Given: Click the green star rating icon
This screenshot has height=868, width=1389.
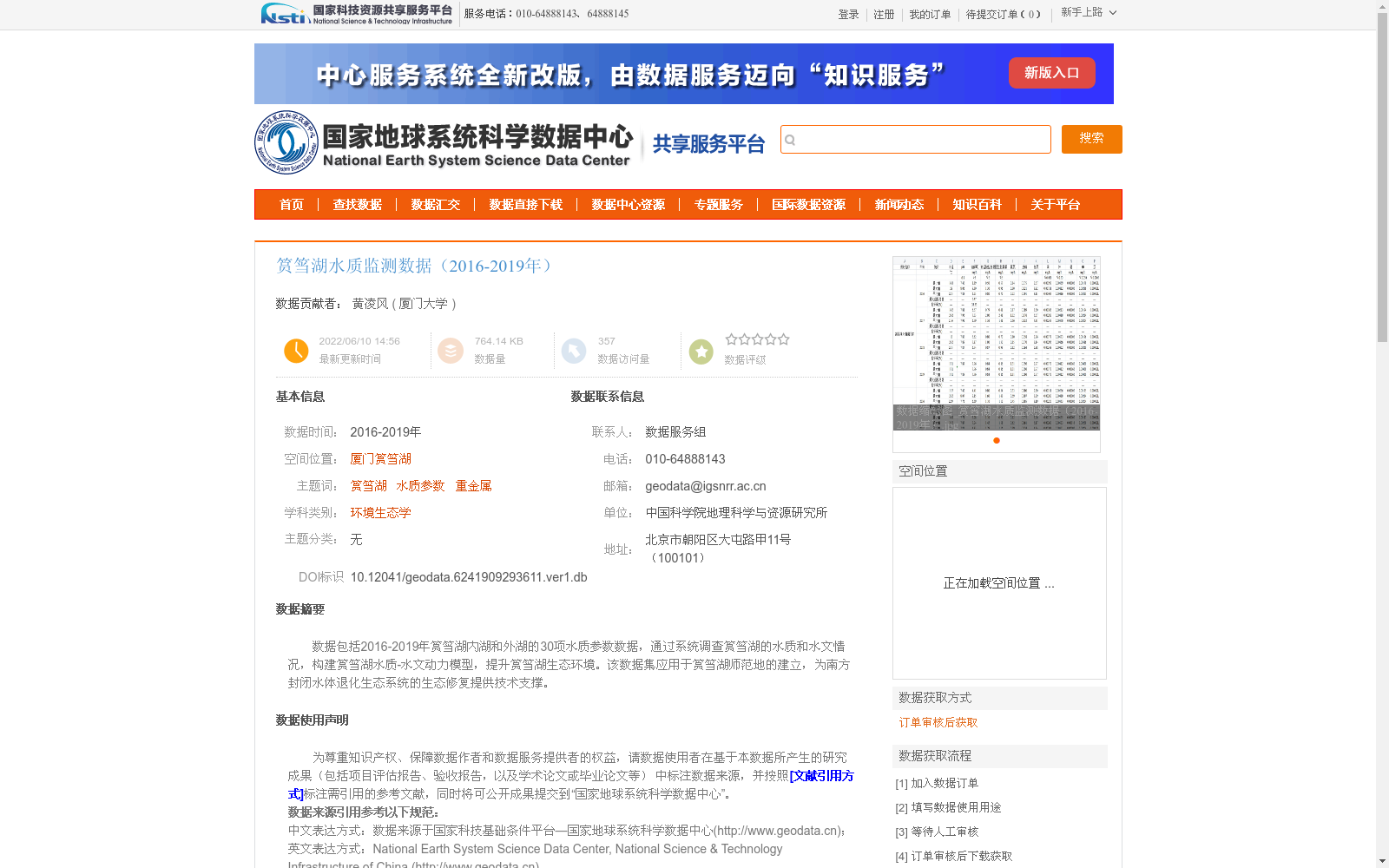Looking at the screenshot, I should [701, 352].
